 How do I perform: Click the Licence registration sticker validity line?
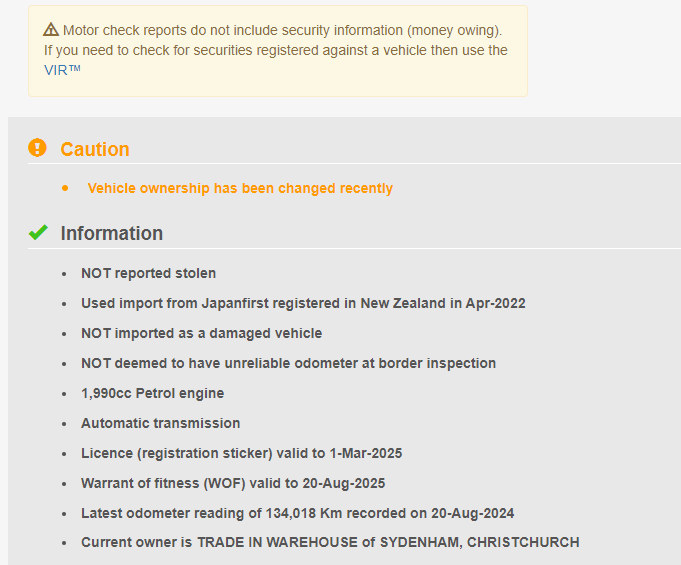pos(241,453)
